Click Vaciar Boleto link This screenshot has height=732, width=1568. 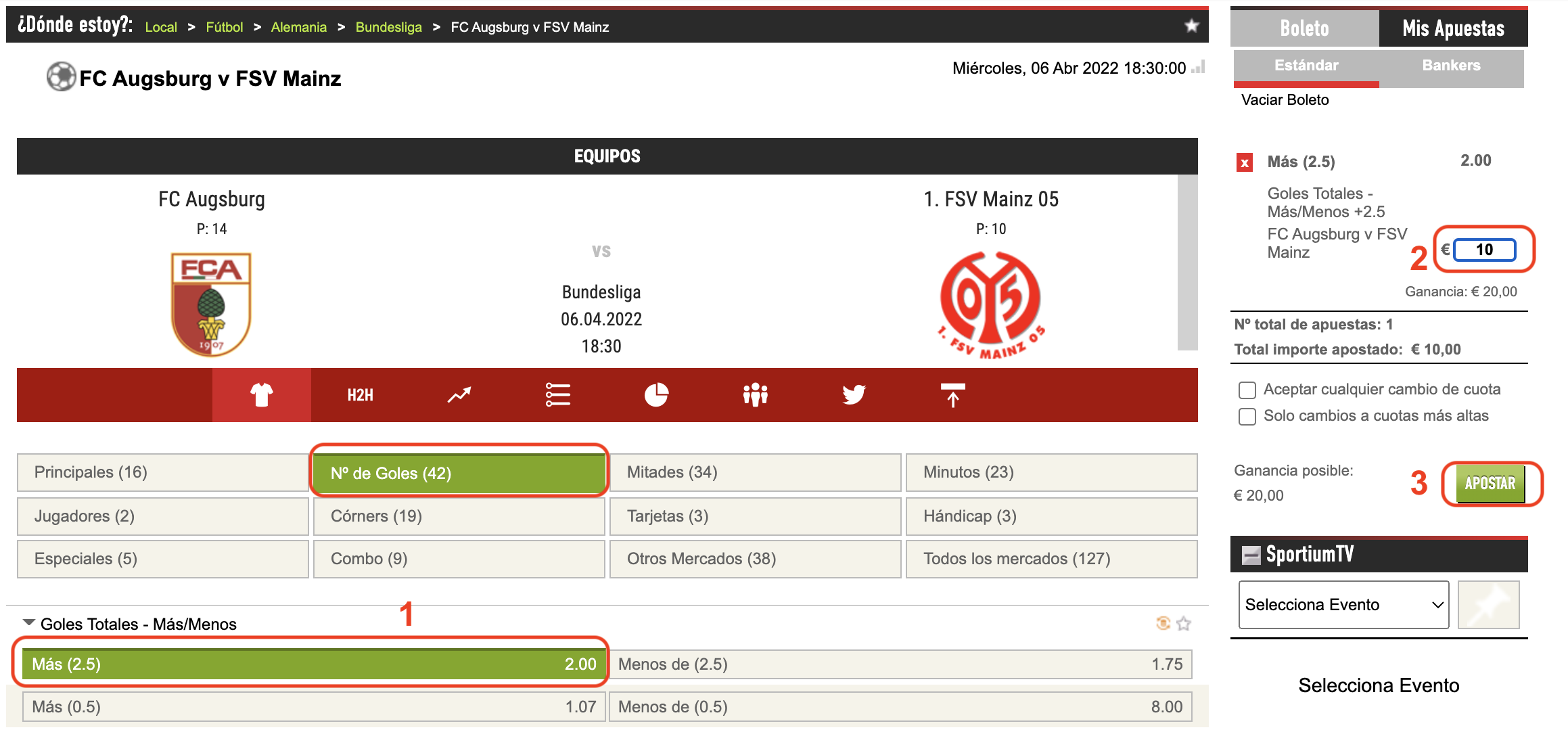click(x=1285, y=100)
